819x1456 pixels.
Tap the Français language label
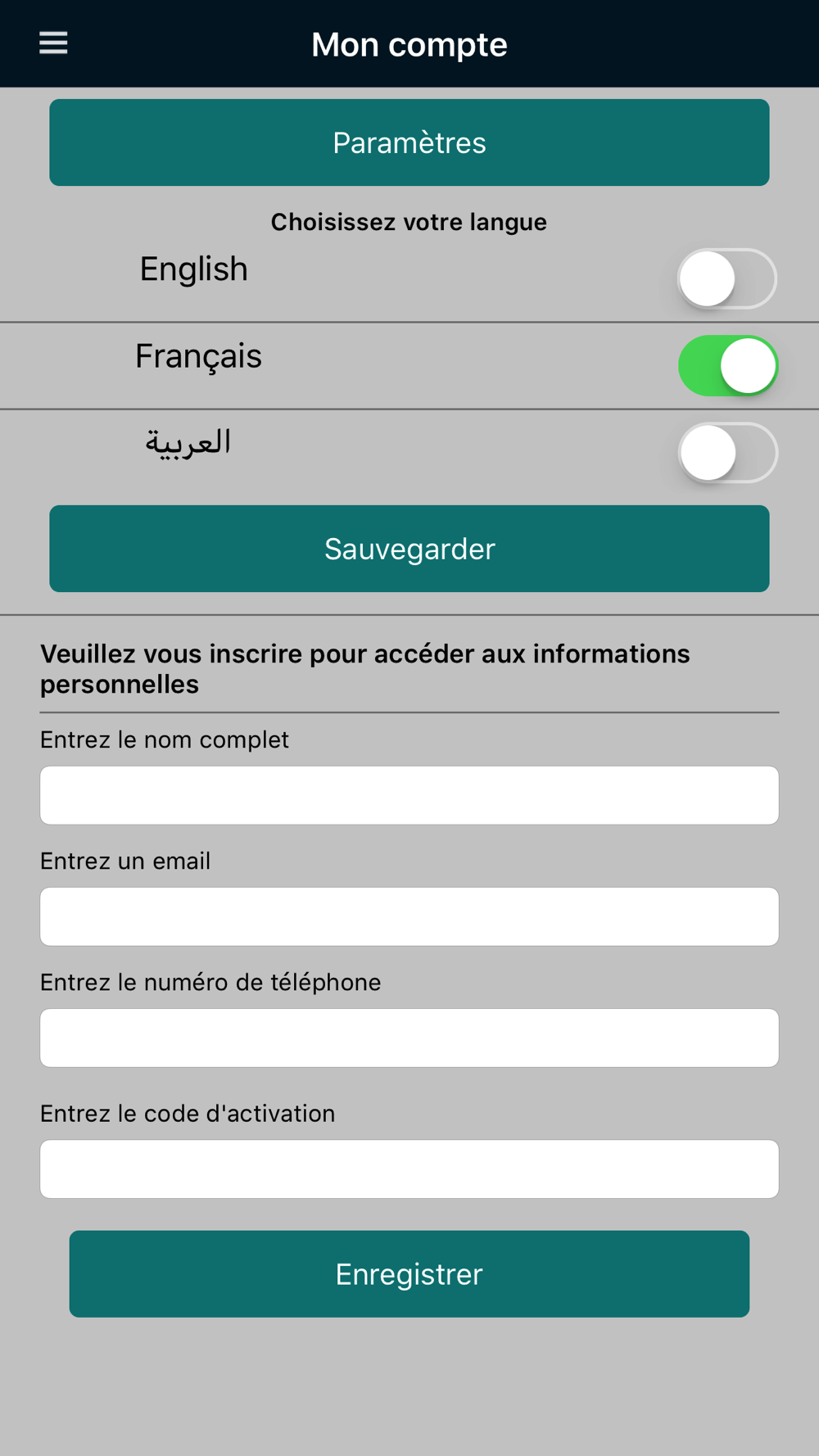[198, 357]
